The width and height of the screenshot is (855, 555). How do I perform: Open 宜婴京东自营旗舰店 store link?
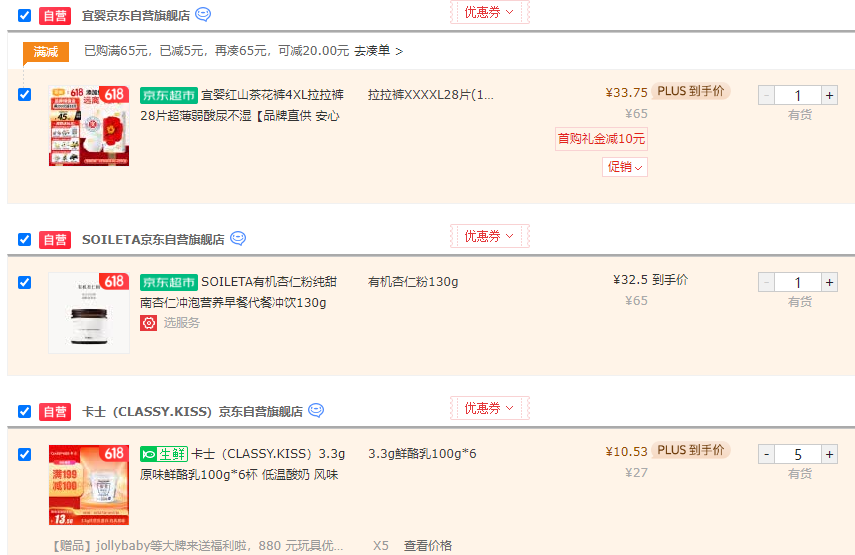pos(136,16)
